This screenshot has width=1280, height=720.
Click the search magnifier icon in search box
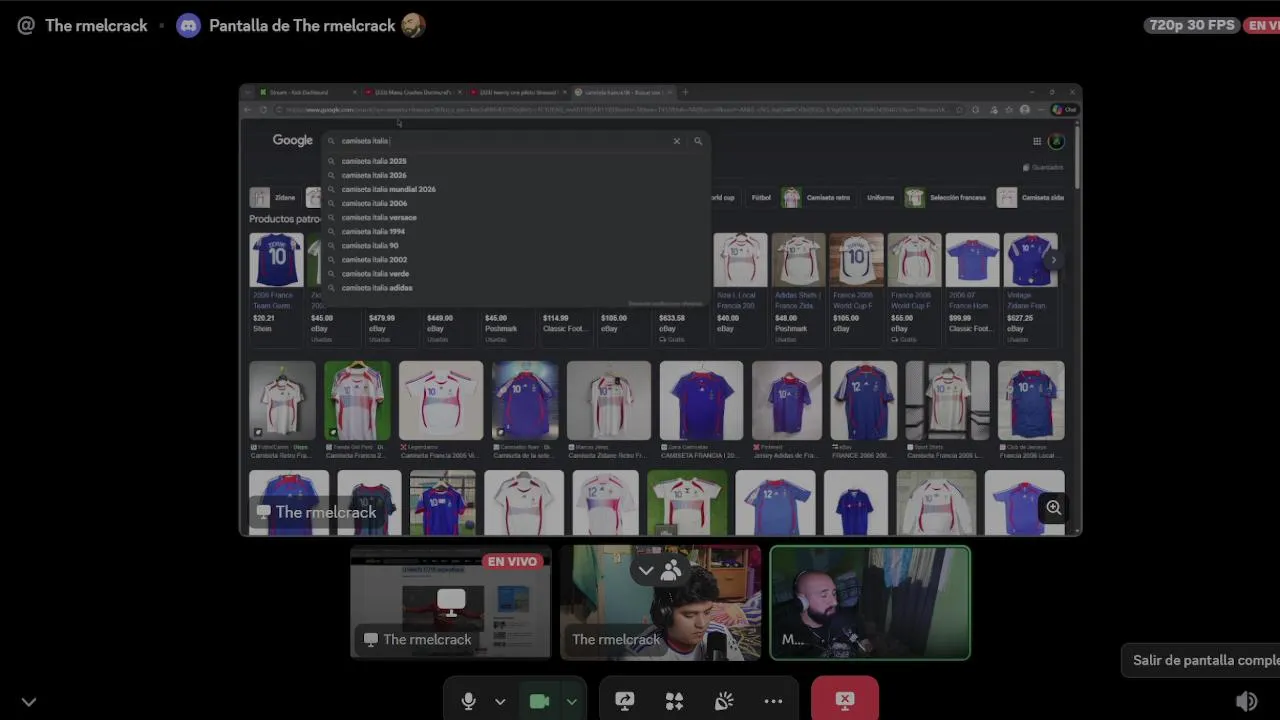click(698, 141)
